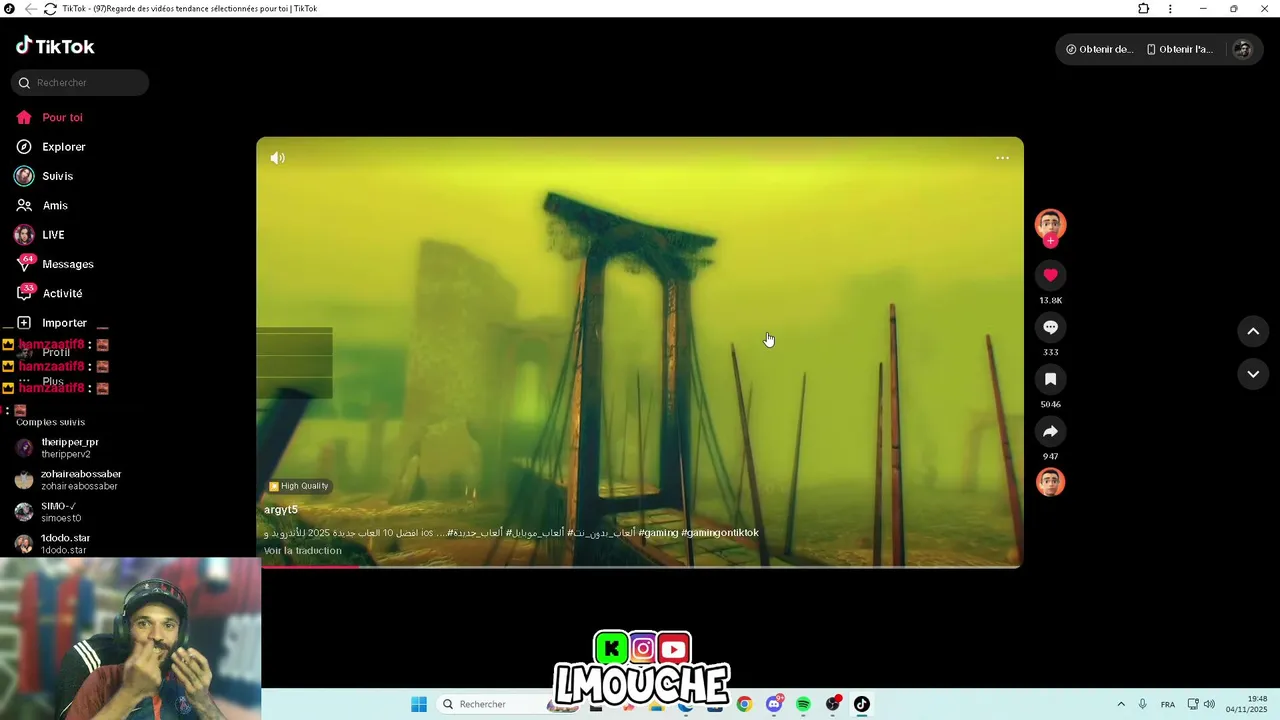Viewport: 1280px width, 720px height.
Task: Open the comments with the speech bubble icon
Action: pyautogui.click(x=1050, y=327)
